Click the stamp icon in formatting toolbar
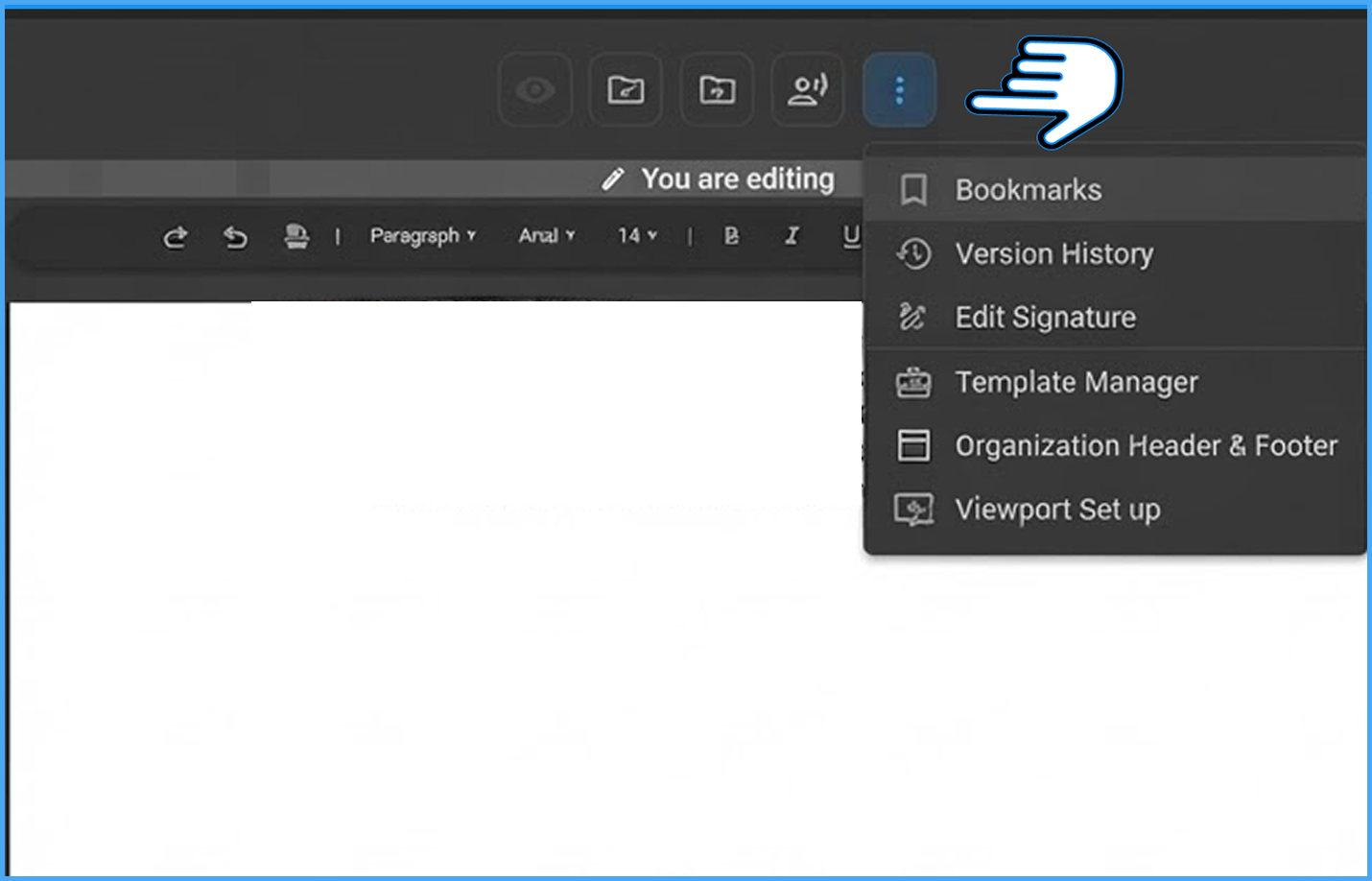The image size is (1372, 881). click(296, 235)
